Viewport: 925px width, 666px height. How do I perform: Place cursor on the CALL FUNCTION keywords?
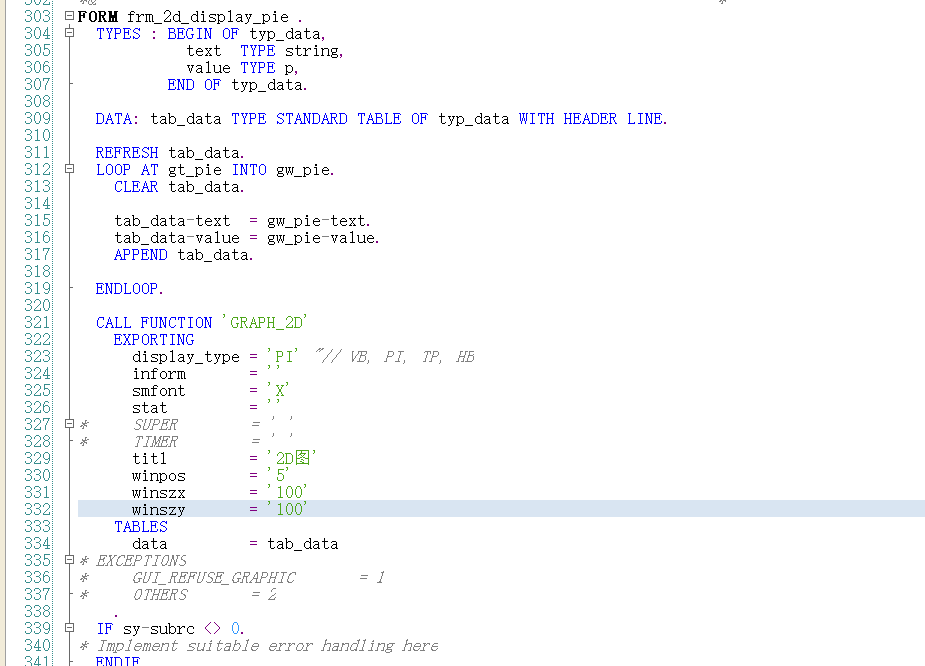[x=154, y=323]
